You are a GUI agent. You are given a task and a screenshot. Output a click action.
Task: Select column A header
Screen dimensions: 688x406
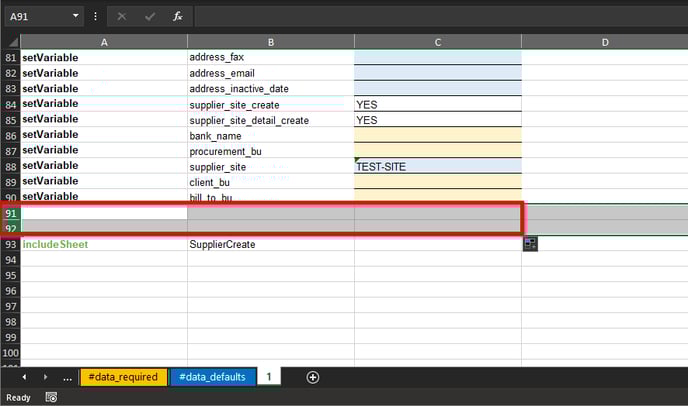pos(104,42)
